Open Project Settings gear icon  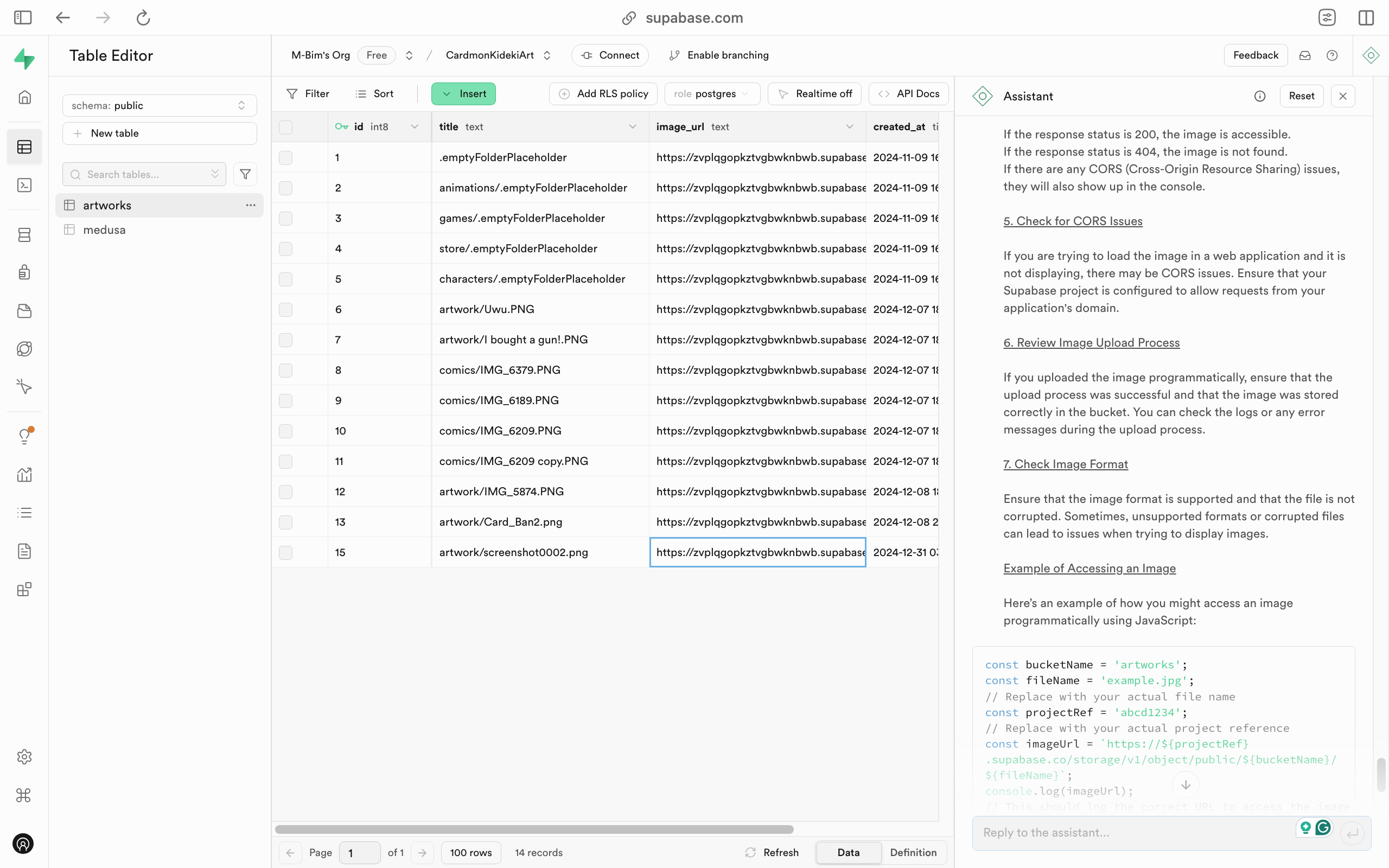(x=24, y=757)
